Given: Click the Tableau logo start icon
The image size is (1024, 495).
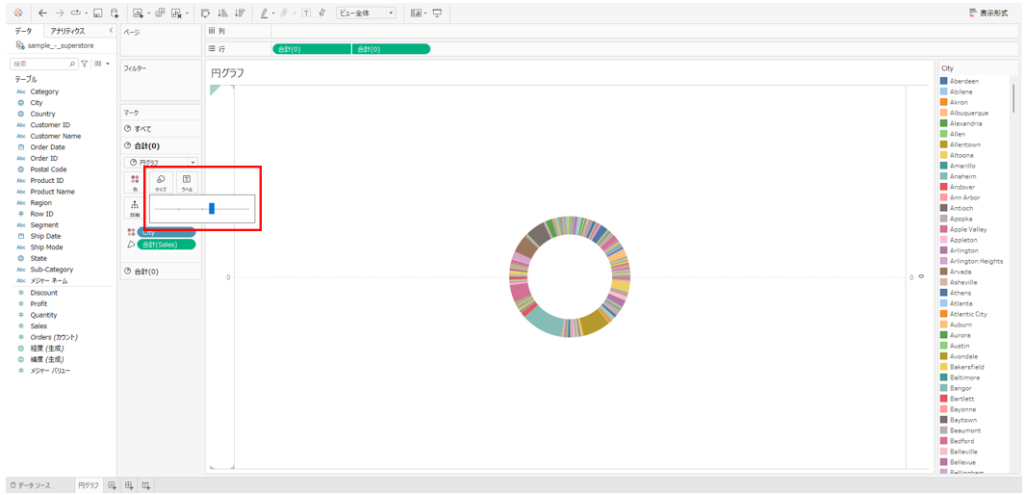Looking at the screenshot, I should (18, 13).
